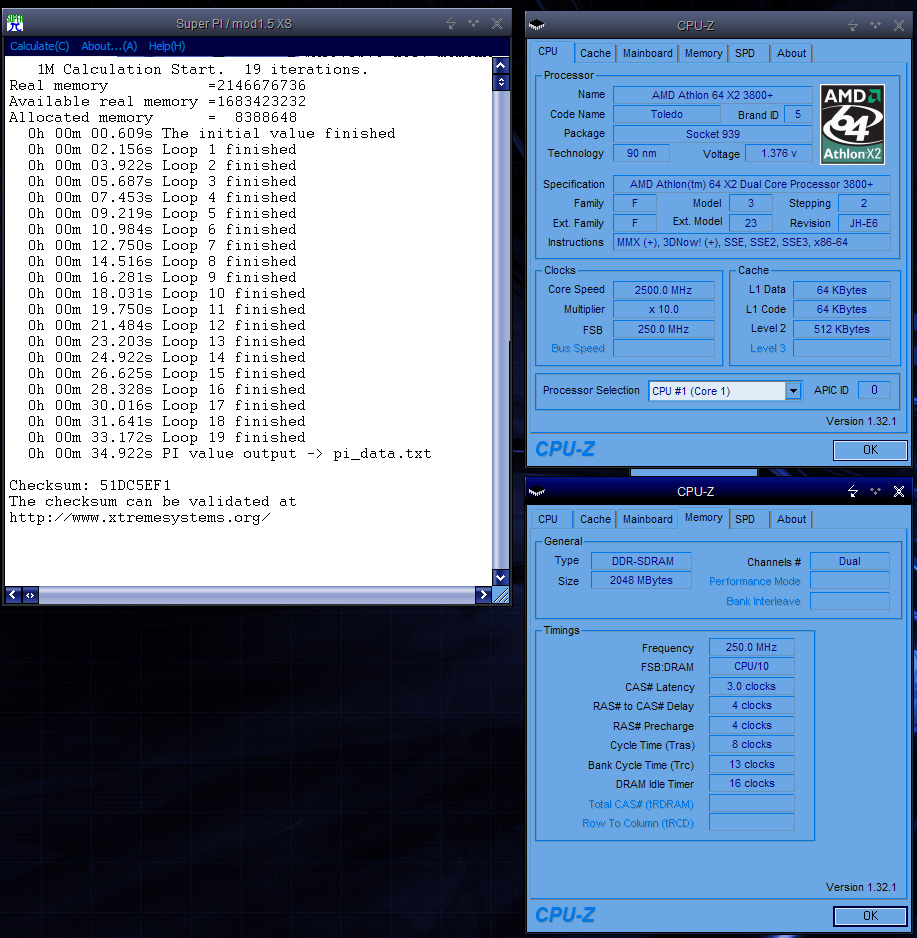Click the Channels # Dual field
This screenshot has width=917, height=938.
point(849,561)
